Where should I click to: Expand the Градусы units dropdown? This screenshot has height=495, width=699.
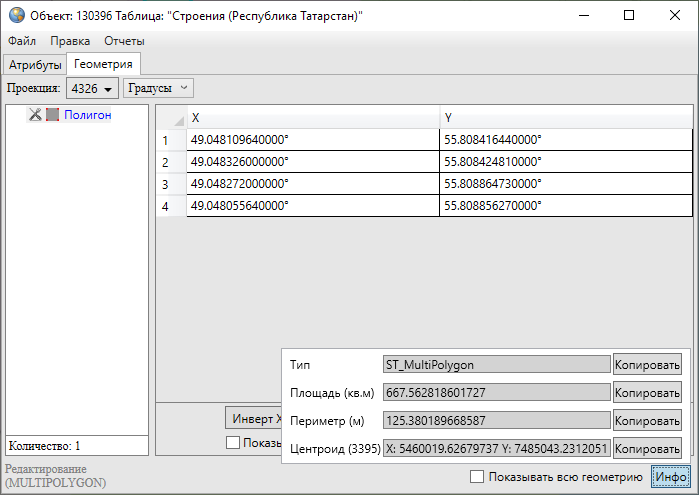(x=159, y=88)
